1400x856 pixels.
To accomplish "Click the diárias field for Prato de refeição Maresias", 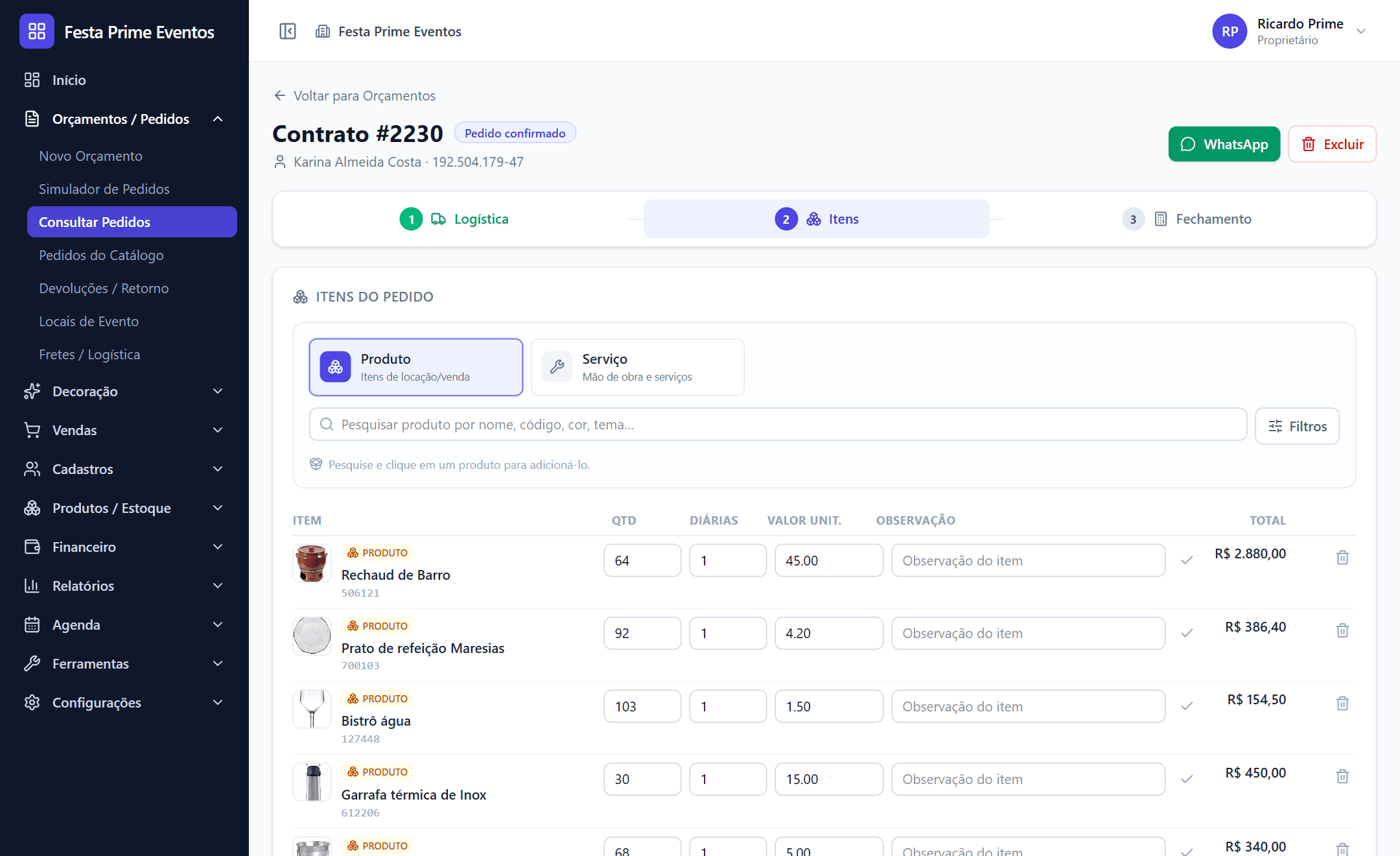I will pos(728,633).
